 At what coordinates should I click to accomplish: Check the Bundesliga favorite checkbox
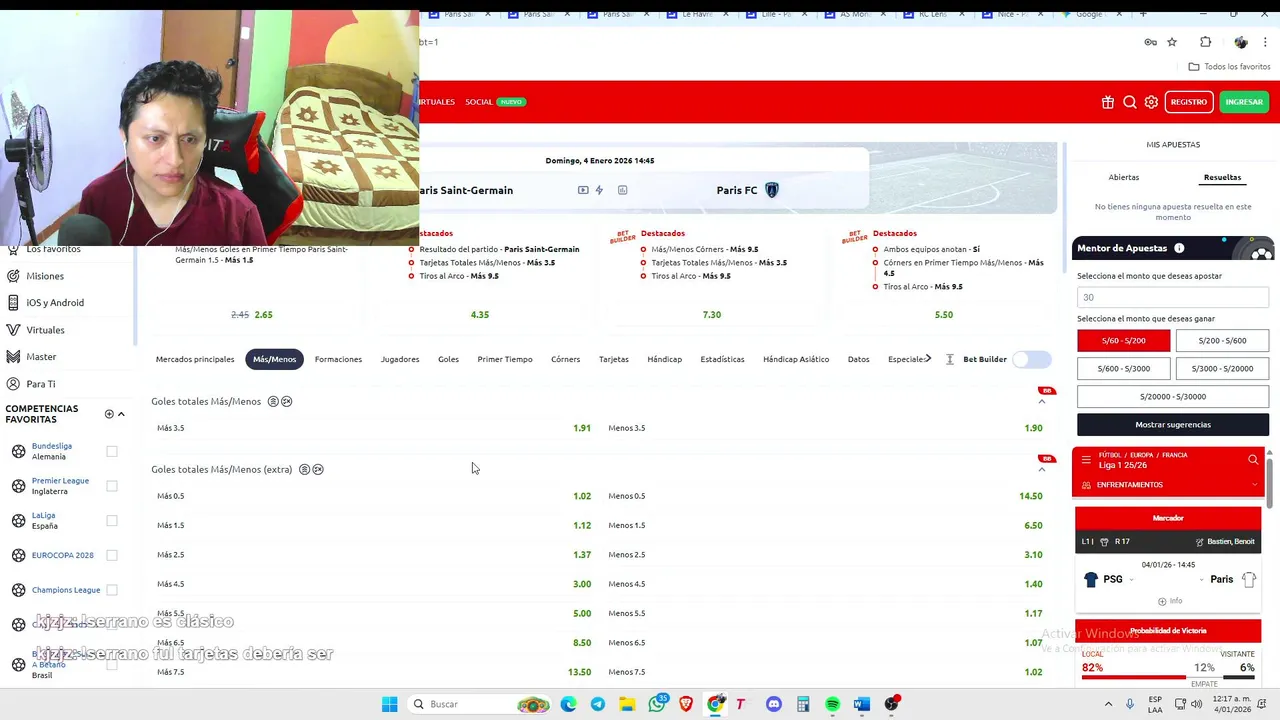click(112, 451)
